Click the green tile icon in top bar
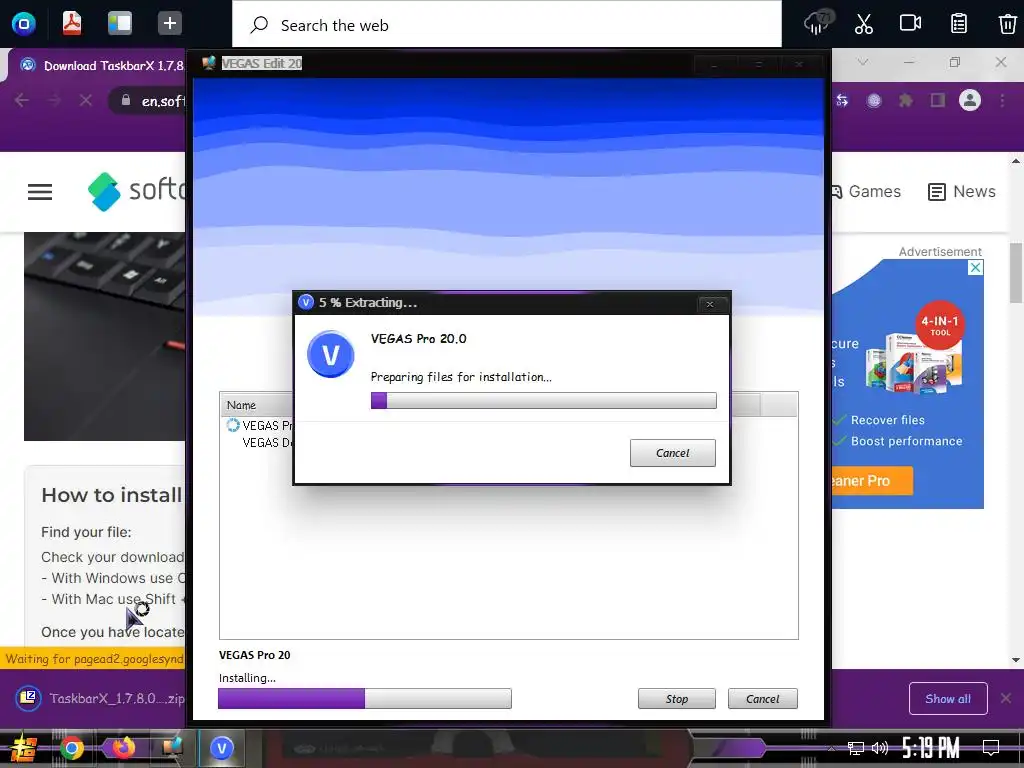This screenshot has height=768, width=1024. coord(120,24)
